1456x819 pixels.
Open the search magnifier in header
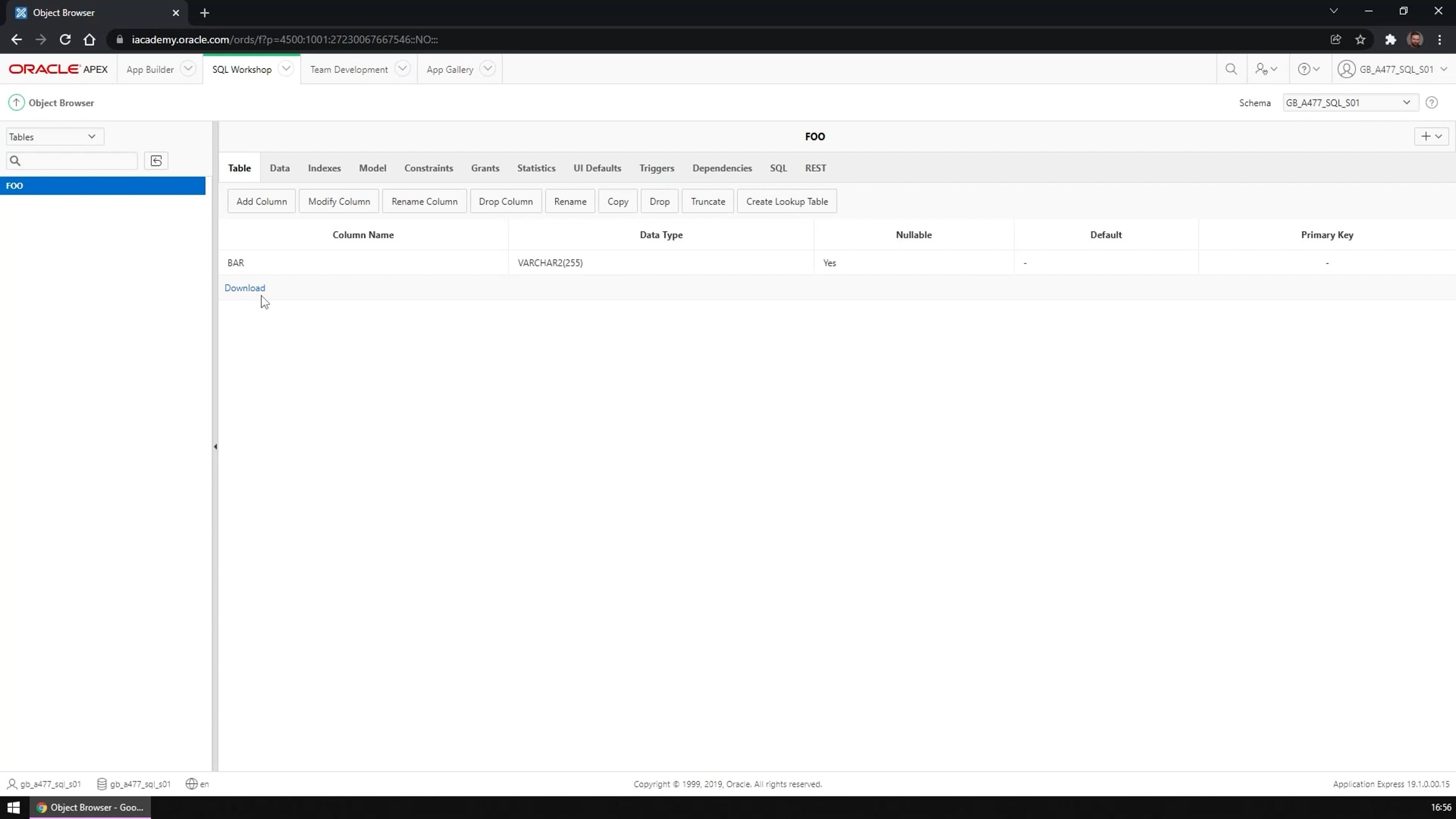click(x=1231, y=69)
